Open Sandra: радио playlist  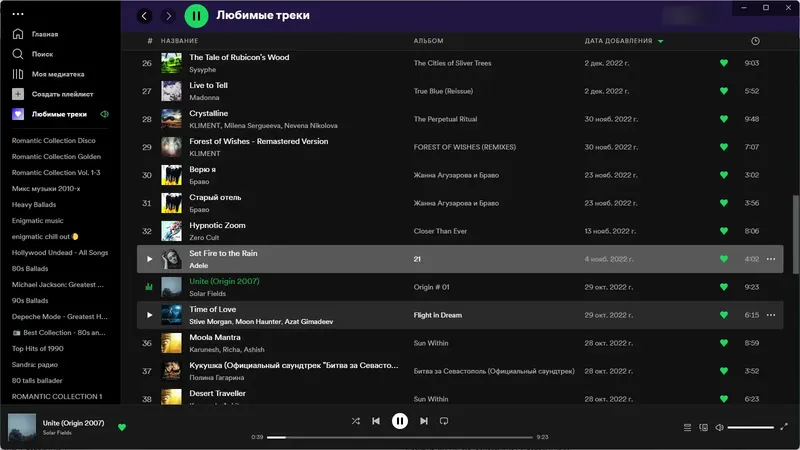[x=35, y=365]
